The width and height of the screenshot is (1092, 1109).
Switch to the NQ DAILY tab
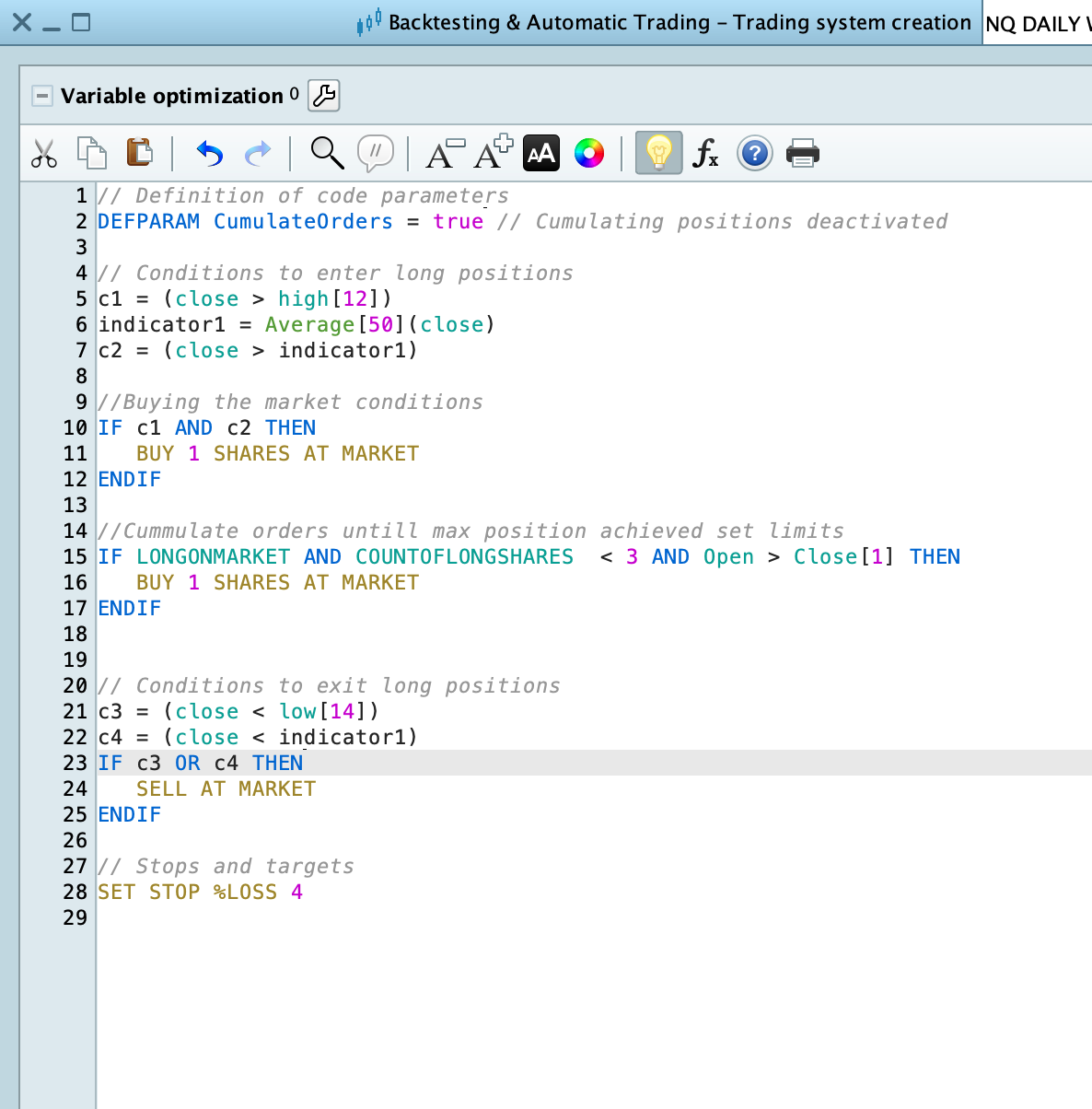pyautogui.click(x=1037, y=24)
